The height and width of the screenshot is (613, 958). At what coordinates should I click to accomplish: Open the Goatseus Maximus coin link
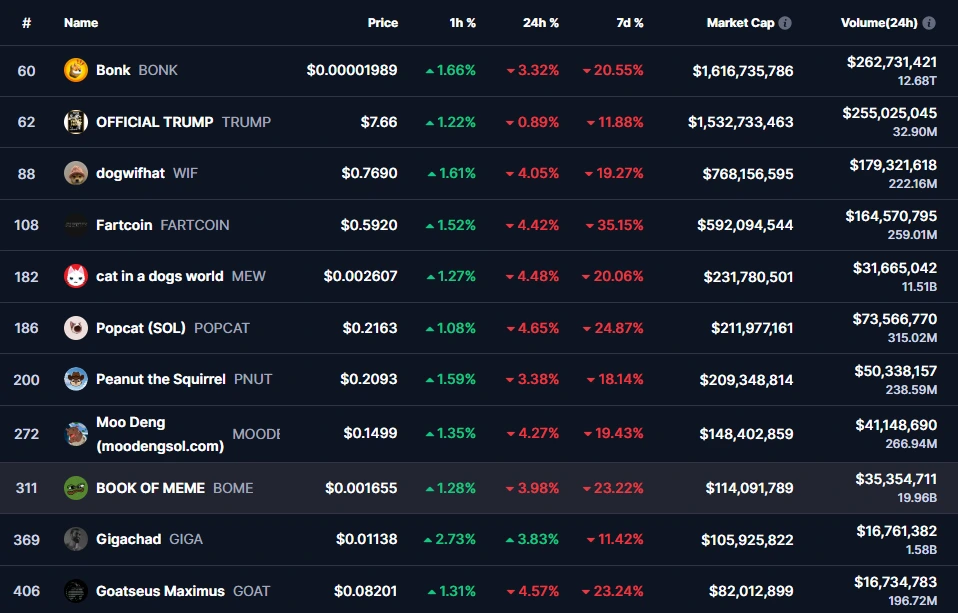pyautogui.click(x=160, y=591)
